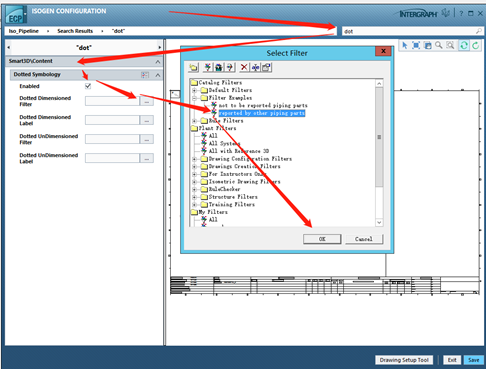
Task: Click New Filter icon in Select Filter toolbar
Action: tap(208, 67)
